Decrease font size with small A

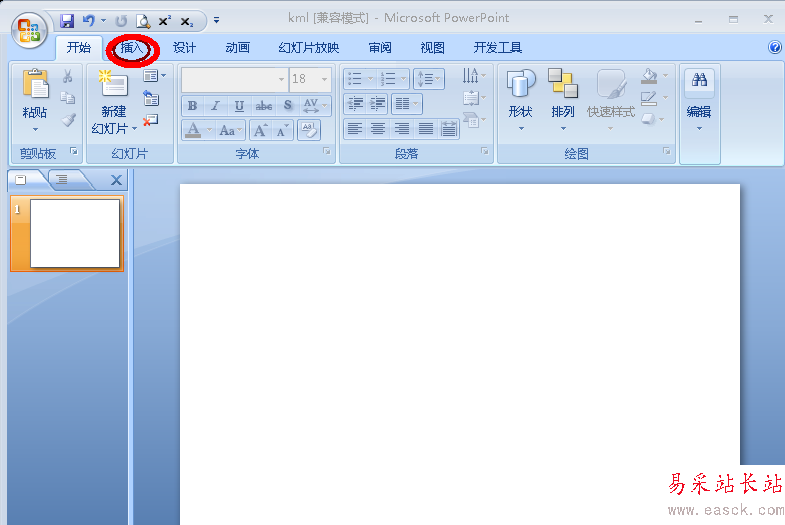point(282,130)
